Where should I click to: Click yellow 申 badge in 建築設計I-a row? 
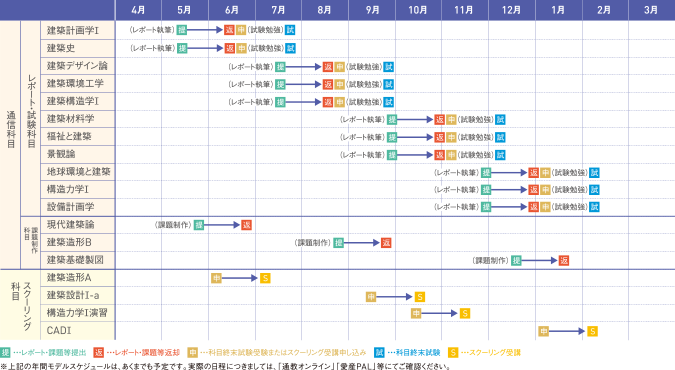371,296
